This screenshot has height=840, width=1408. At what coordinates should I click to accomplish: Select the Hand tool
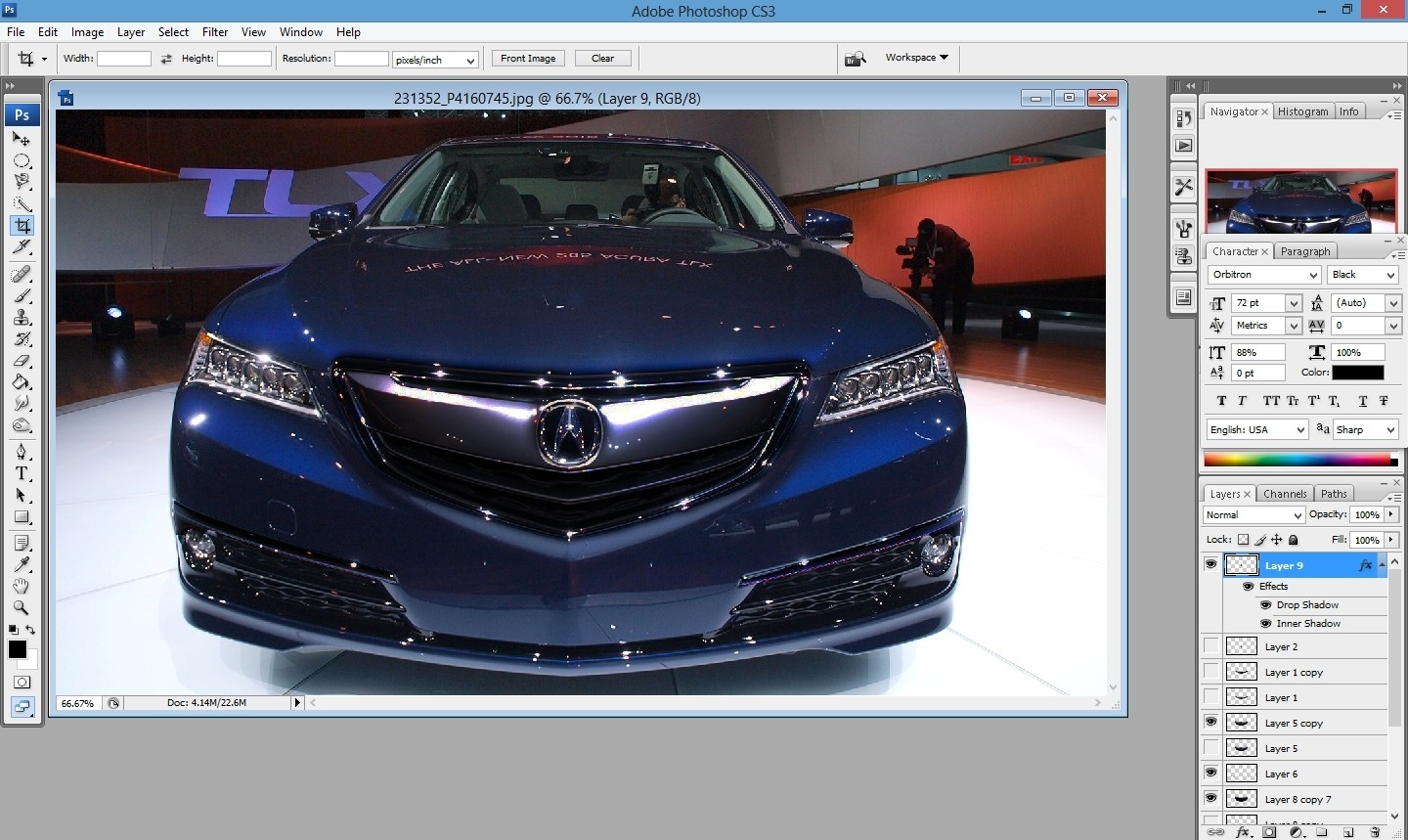point(21,586)
